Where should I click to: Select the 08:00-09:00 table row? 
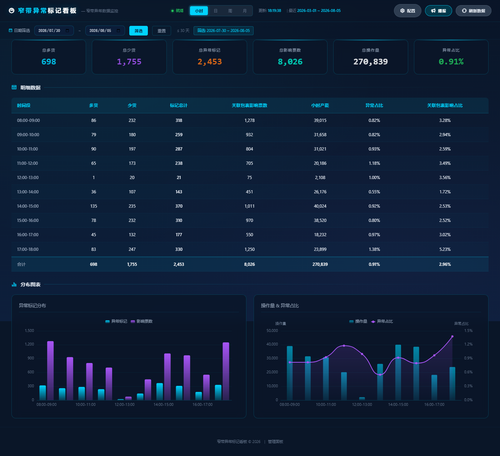(x=250, y=120)
